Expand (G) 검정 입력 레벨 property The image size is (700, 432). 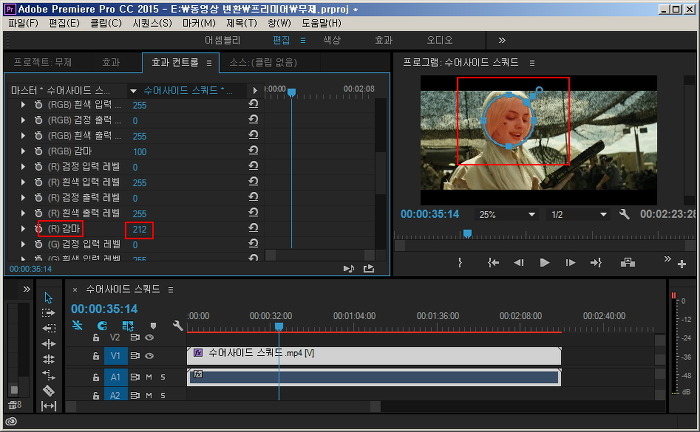(23, 244)
